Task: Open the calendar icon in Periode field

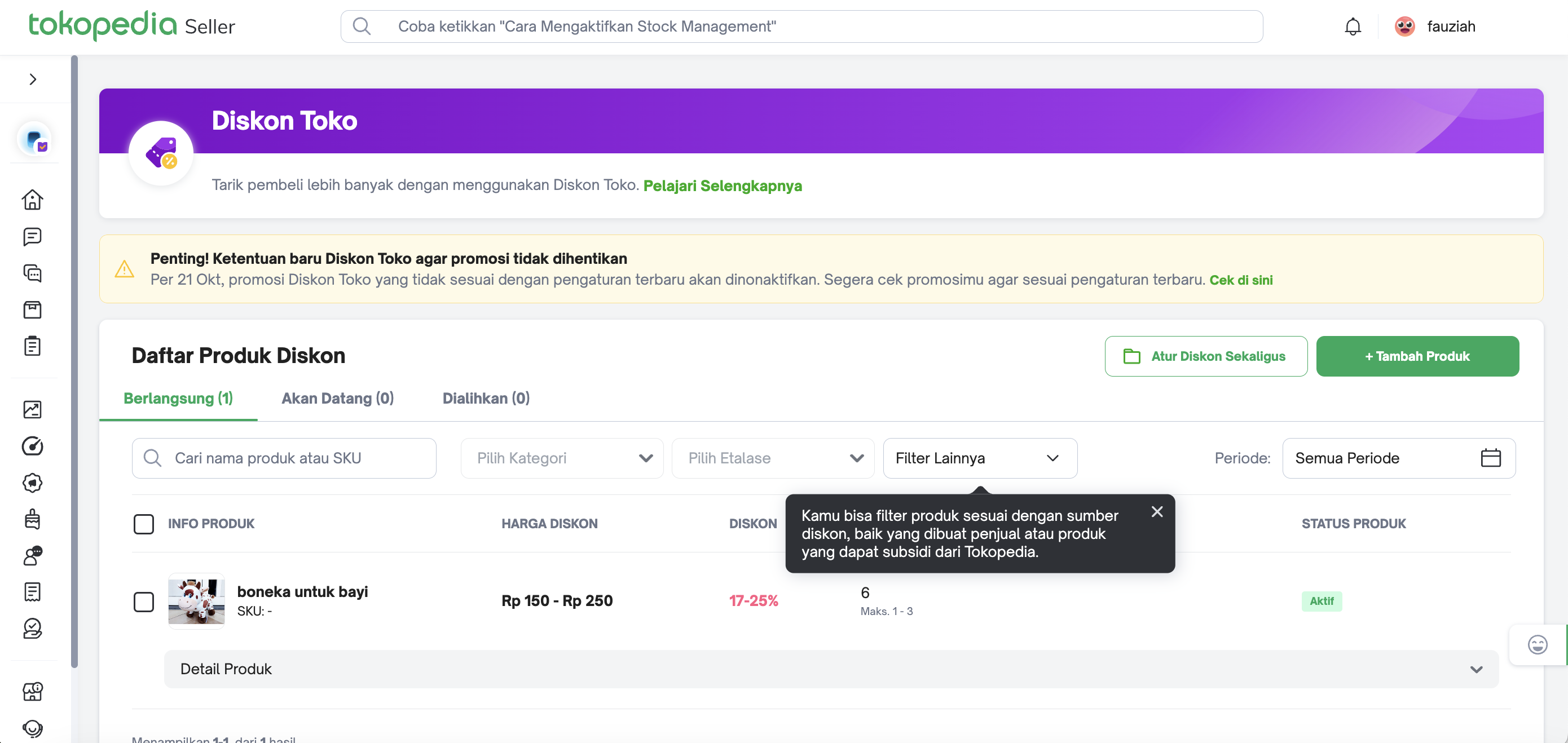Action: click(x=1490, y=458)
